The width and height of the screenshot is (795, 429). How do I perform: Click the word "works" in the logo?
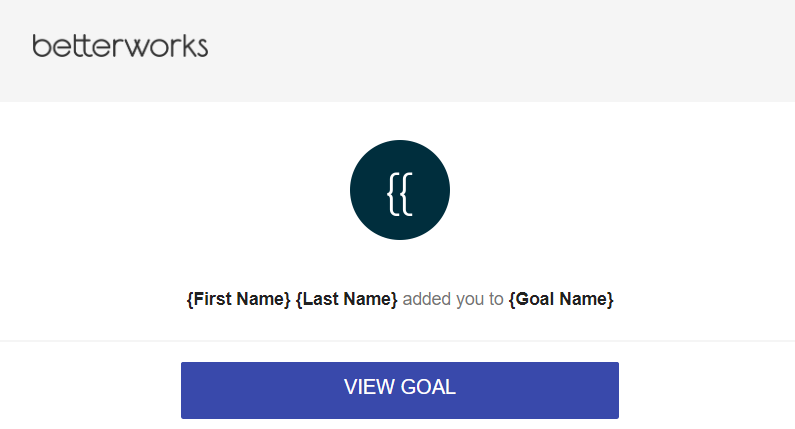coord(166,46)
